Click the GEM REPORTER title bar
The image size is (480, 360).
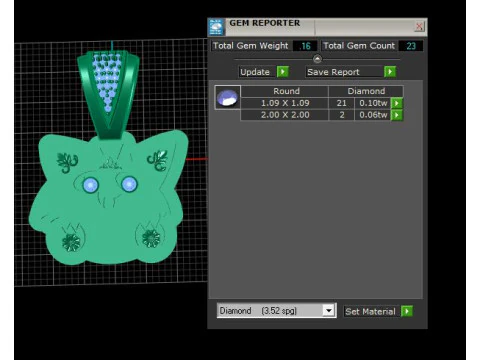(x=317, y=27)
